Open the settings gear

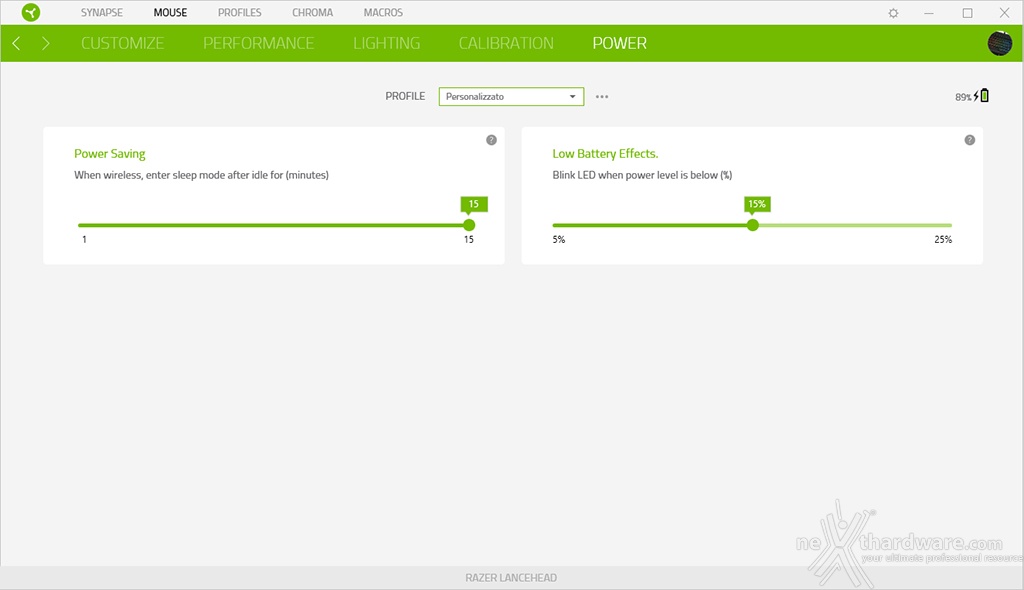click(x=893, y=13)
